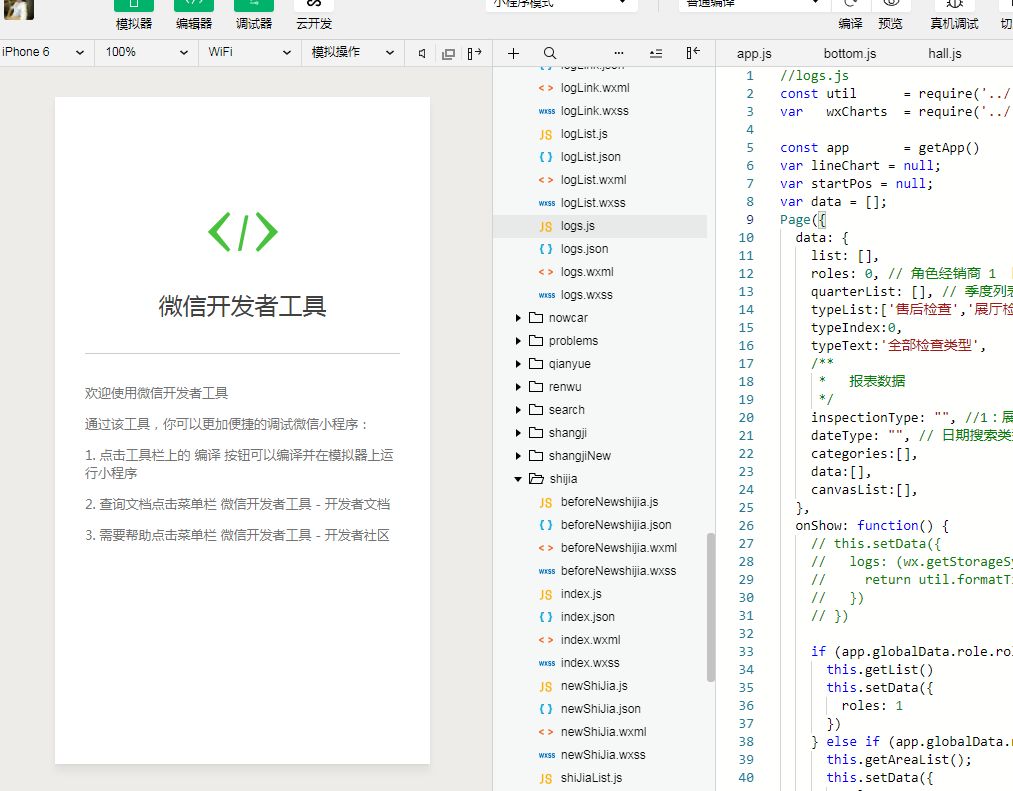Detach the simulator into separate window
This screenshot has width=1013, height=791.
[x=448, y=54]
